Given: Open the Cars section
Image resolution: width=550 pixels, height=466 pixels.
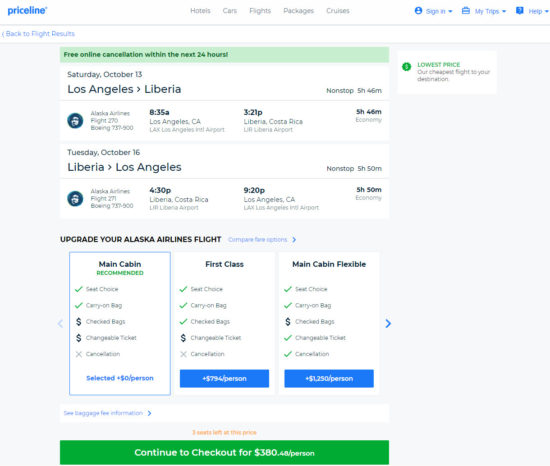Looking at the screenshot, I should [230, 11].
